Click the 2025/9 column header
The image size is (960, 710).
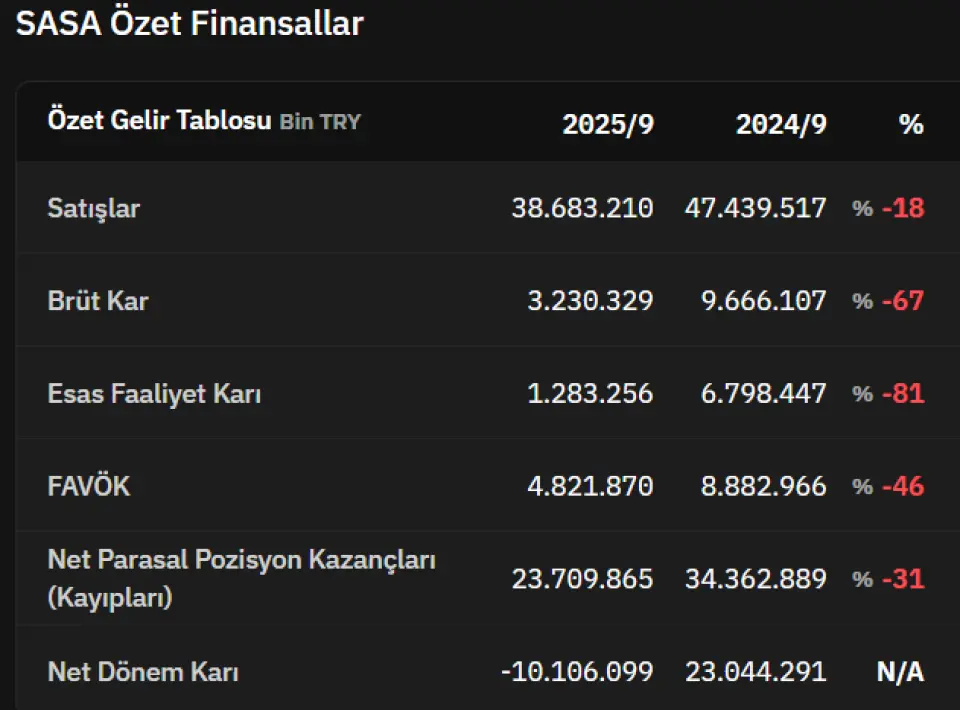point(607,124)
